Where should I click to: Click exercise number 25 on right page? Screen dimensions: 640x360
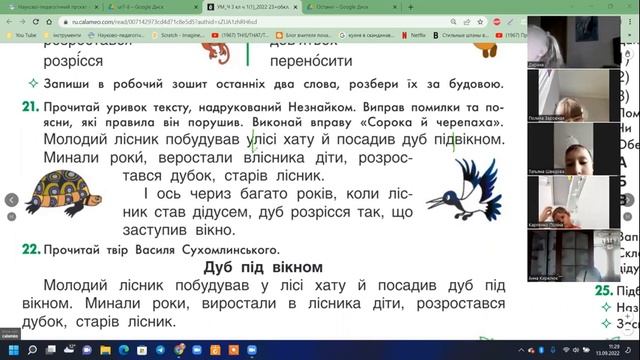(604, 290)
